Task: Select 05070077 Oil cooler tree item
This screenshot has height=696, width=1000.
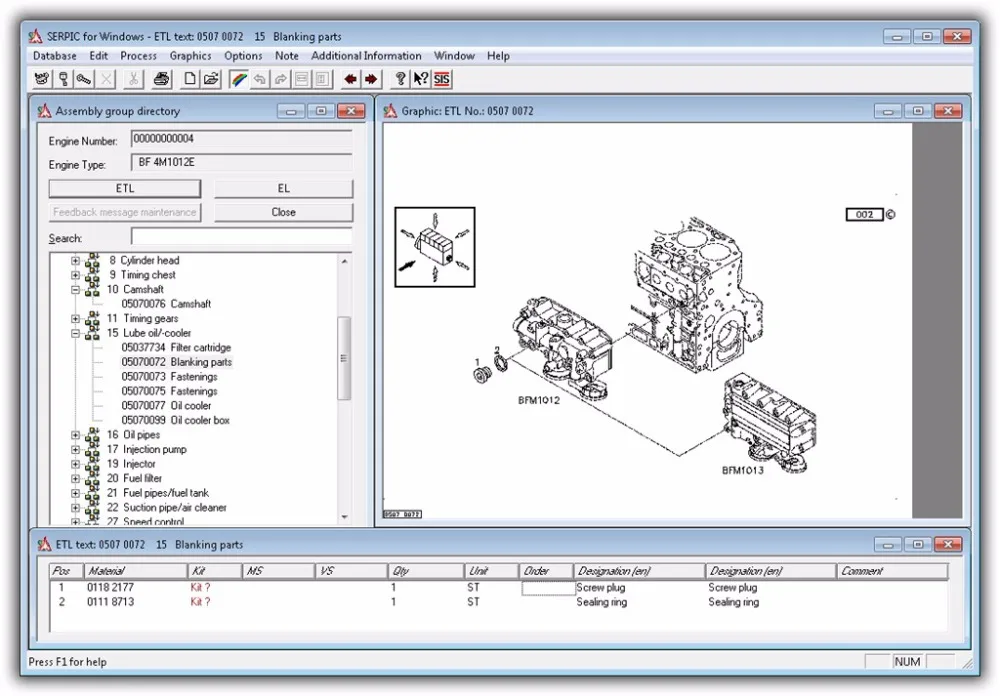Action: (x=166, y=406)
